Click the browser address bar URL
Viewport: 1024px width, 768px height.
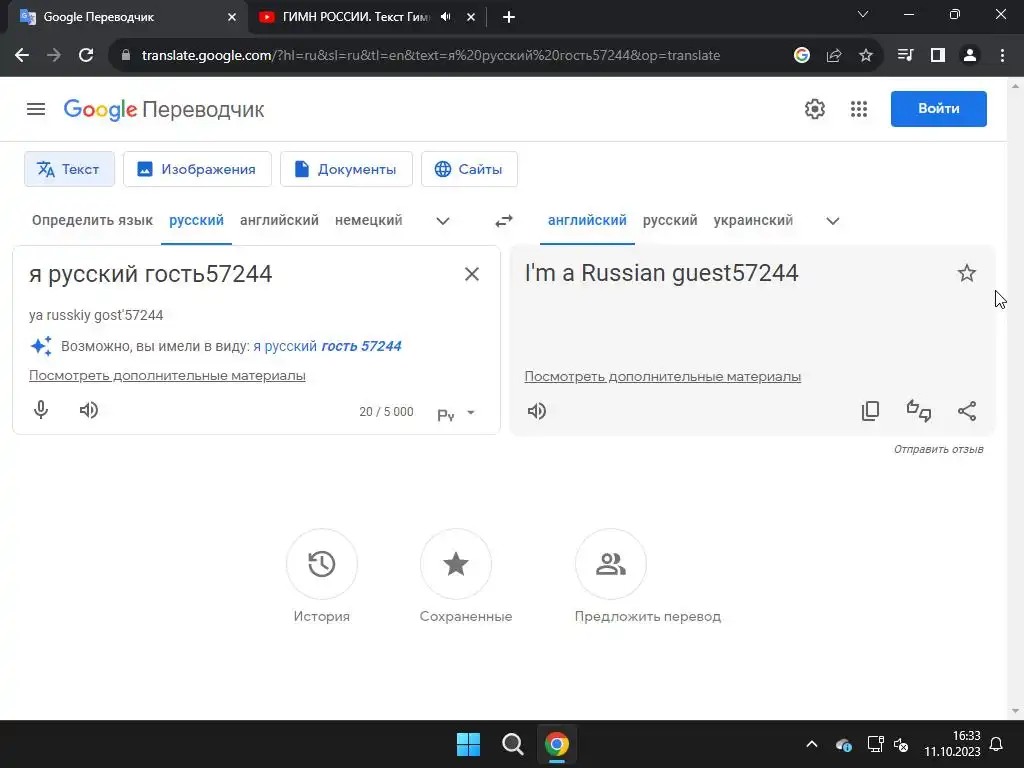[431, 56]
